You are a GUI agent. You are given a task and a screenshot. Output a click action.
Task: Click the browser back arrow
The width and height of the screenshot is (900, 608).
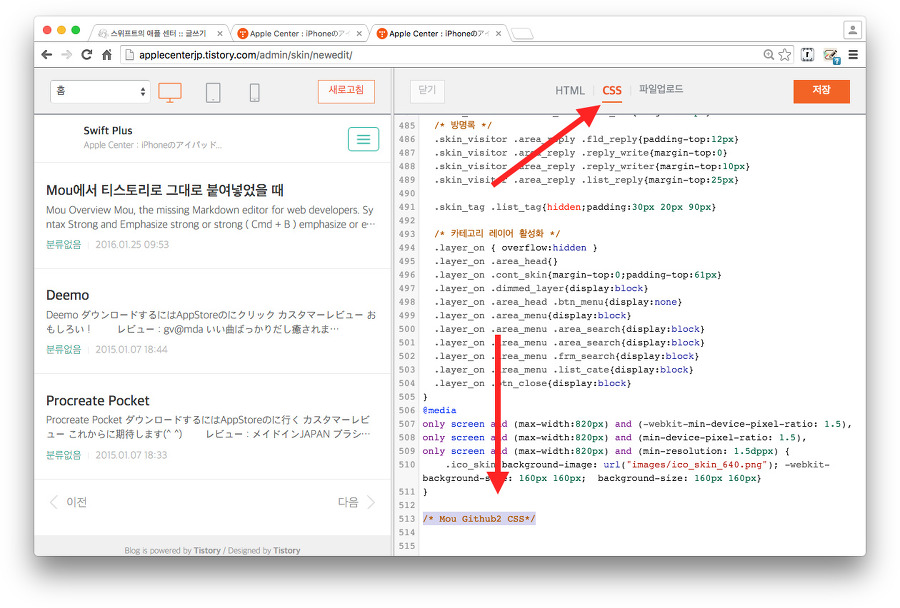pyautogui.click(x=47, y=55)
